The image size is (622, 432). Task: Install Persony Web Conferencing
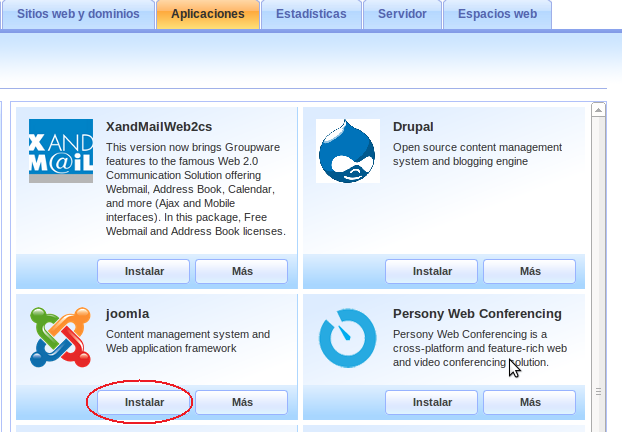432,402
